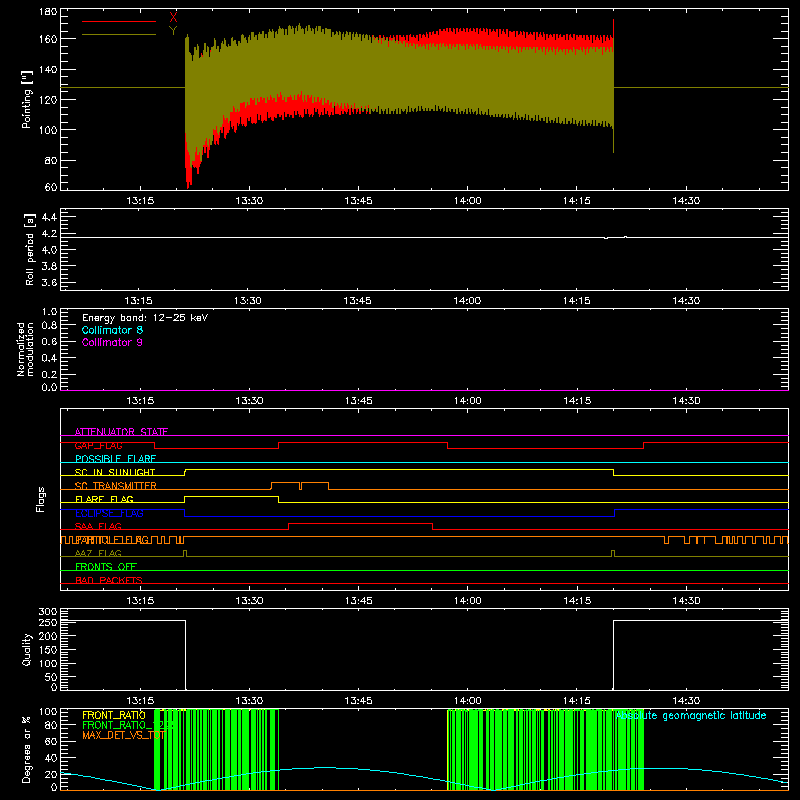The image size is (800, 800).
Task: Click the Quality axis title
Action: (x=27, y=649)
